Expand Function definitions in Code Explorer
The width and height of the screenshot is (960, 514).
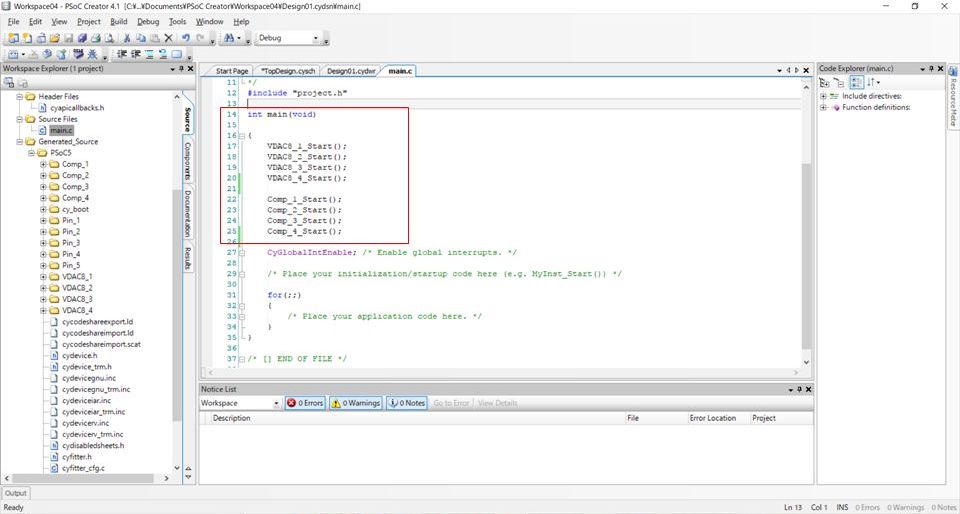coord(823,107)
